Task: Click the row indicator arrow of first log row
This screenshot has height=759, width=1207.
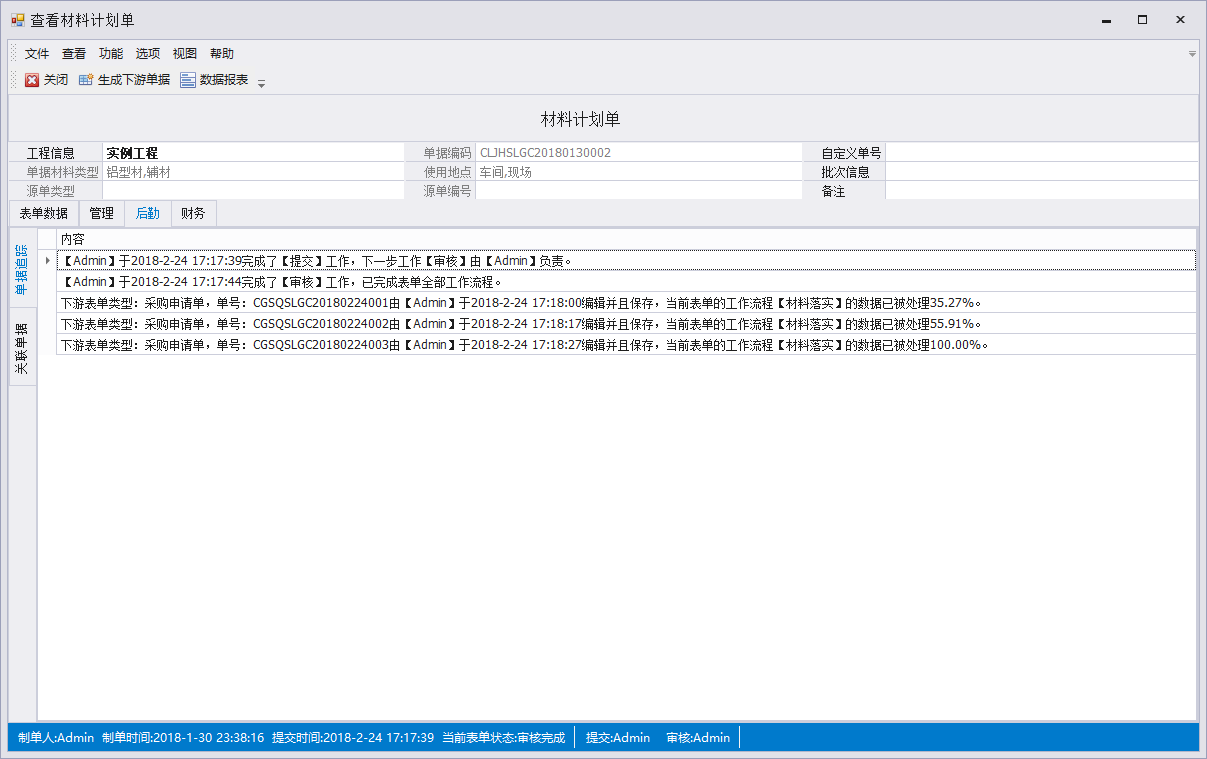Action: click(x=47, y=261)
